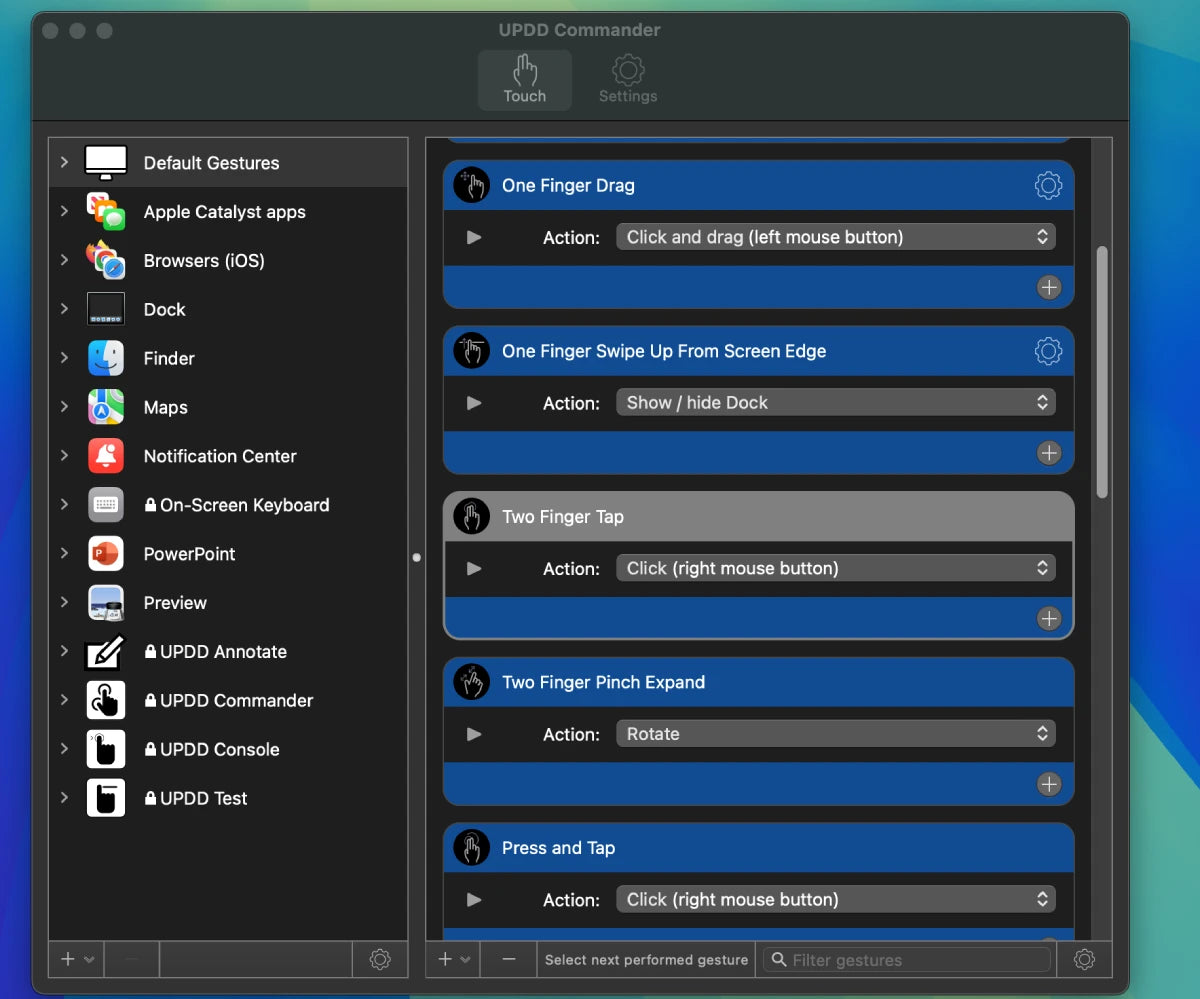
Task: Open the gear for One Finger Swipe Up
Action: click(x=1048, y=351)
